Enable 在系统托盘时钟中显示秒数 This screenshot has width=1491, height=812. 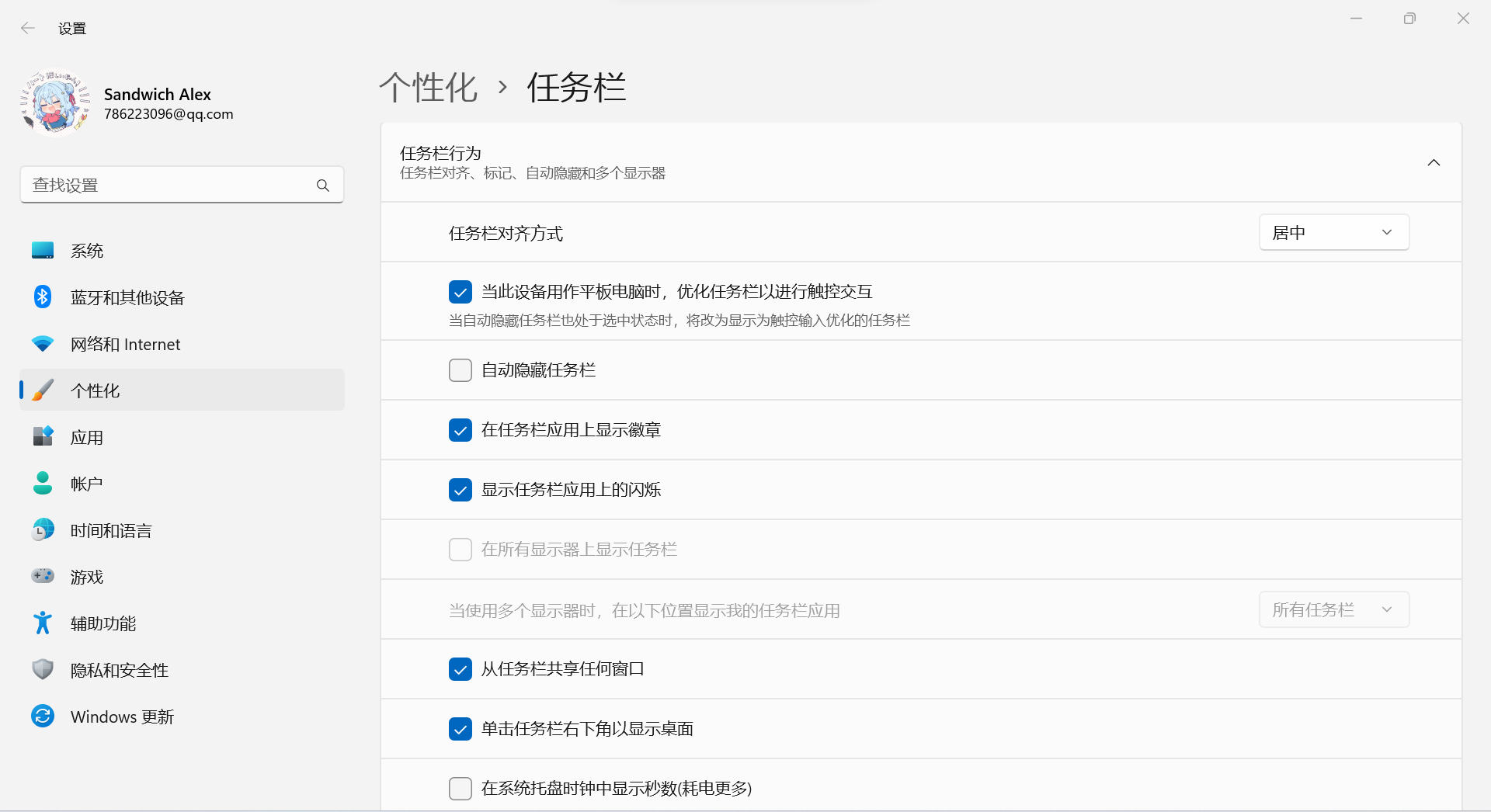(x=461, y=788)
